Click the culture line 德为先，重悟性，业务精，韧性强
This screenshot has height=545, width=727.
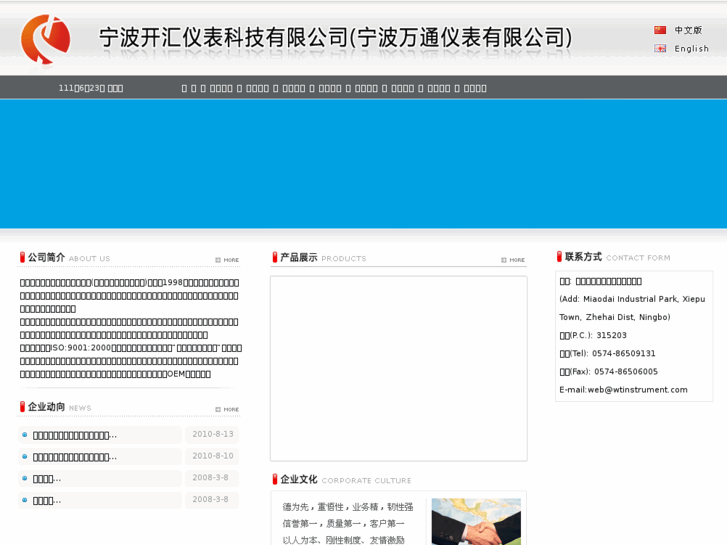coord(348,507)
